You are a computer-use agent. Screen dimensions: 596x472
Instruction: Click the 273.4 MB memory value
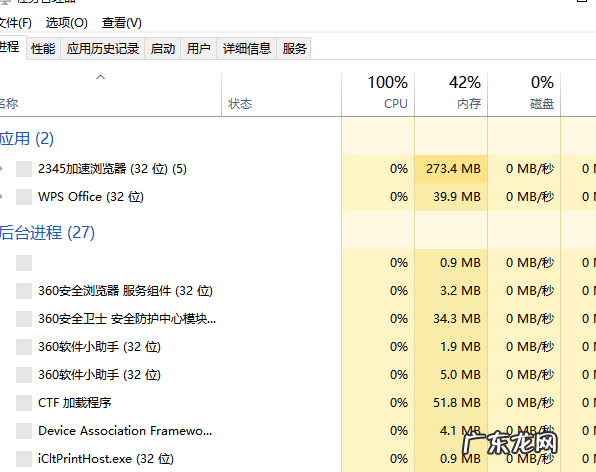click(x=453, y=169)
